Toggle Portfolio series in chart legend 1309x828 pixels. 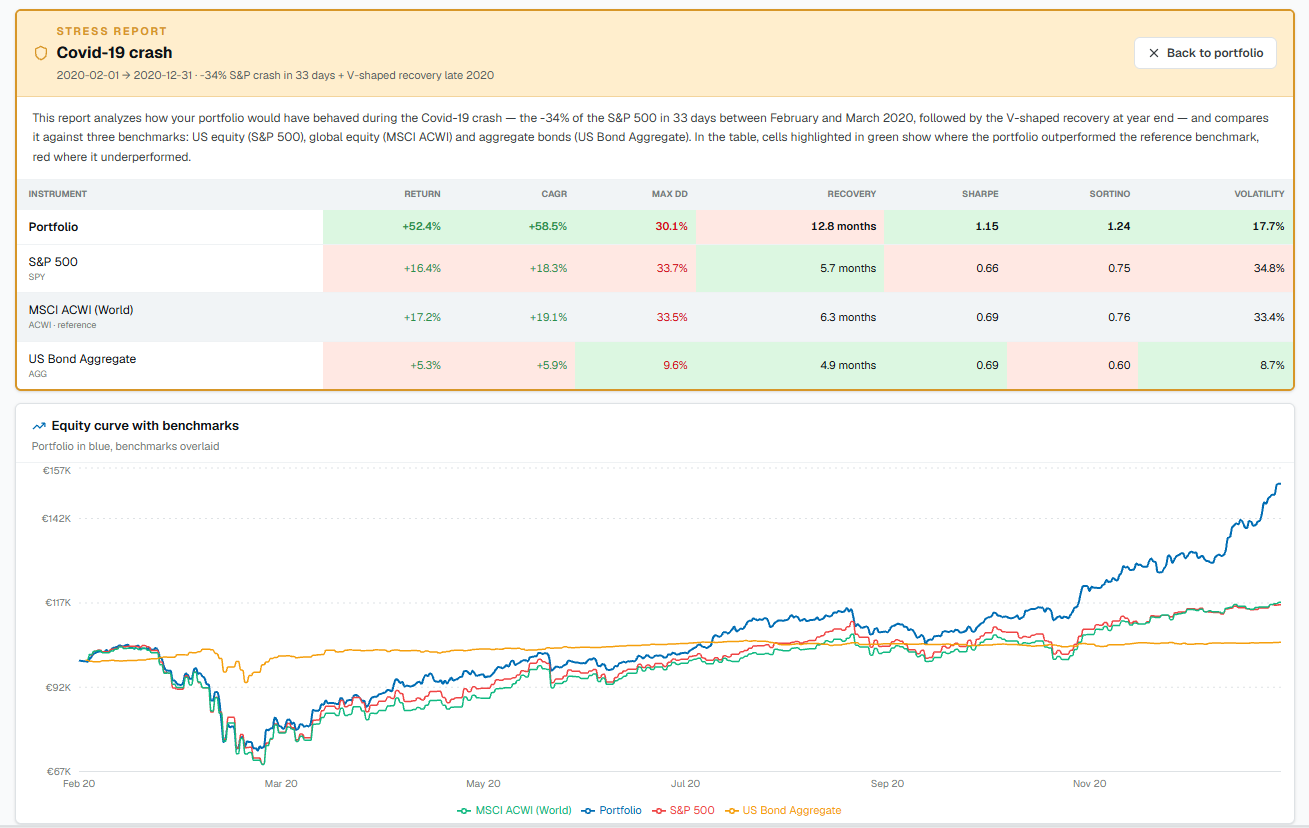(611, 810)
